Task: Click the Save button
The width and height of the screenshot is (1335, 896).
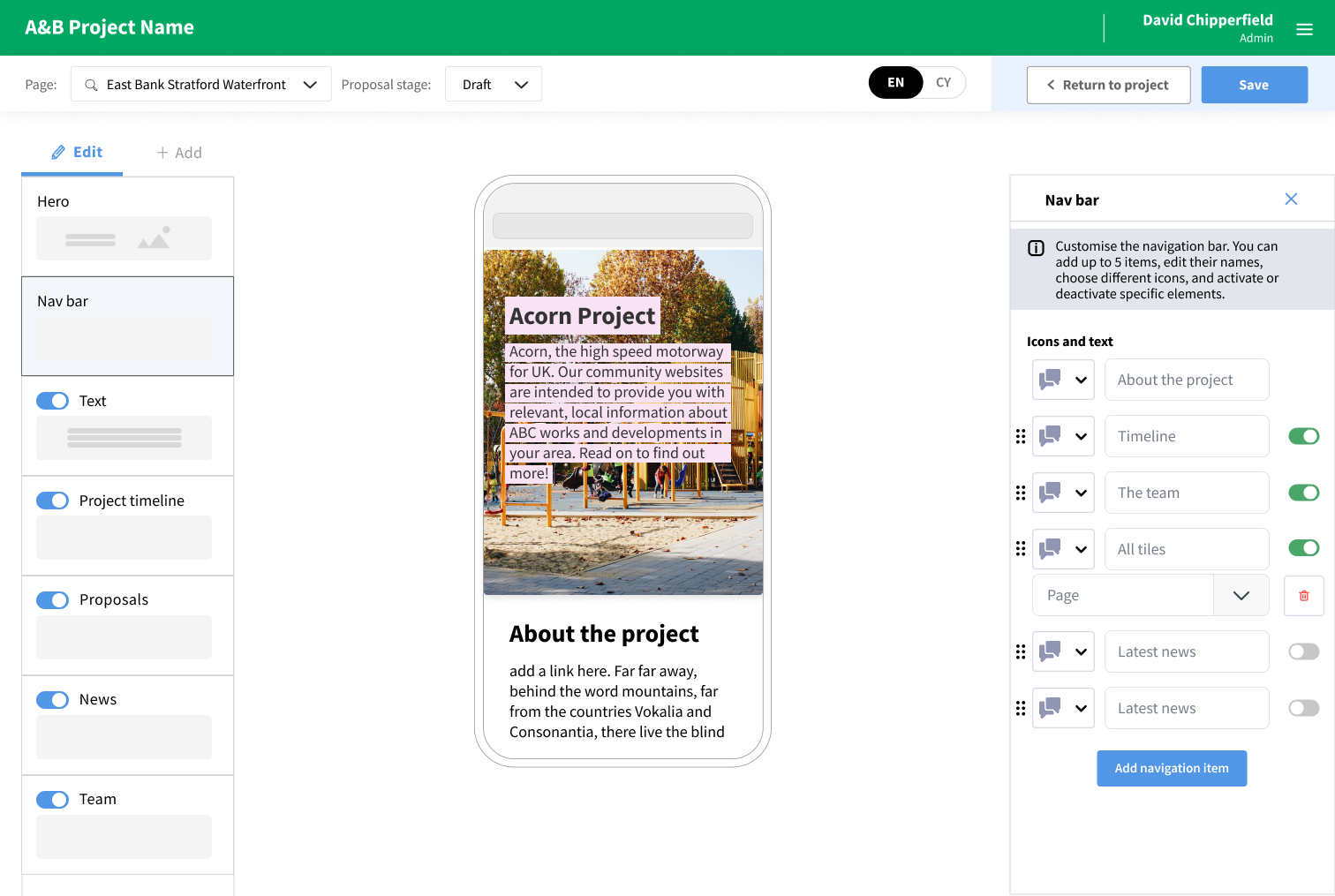Action: tap(1254, 85)
